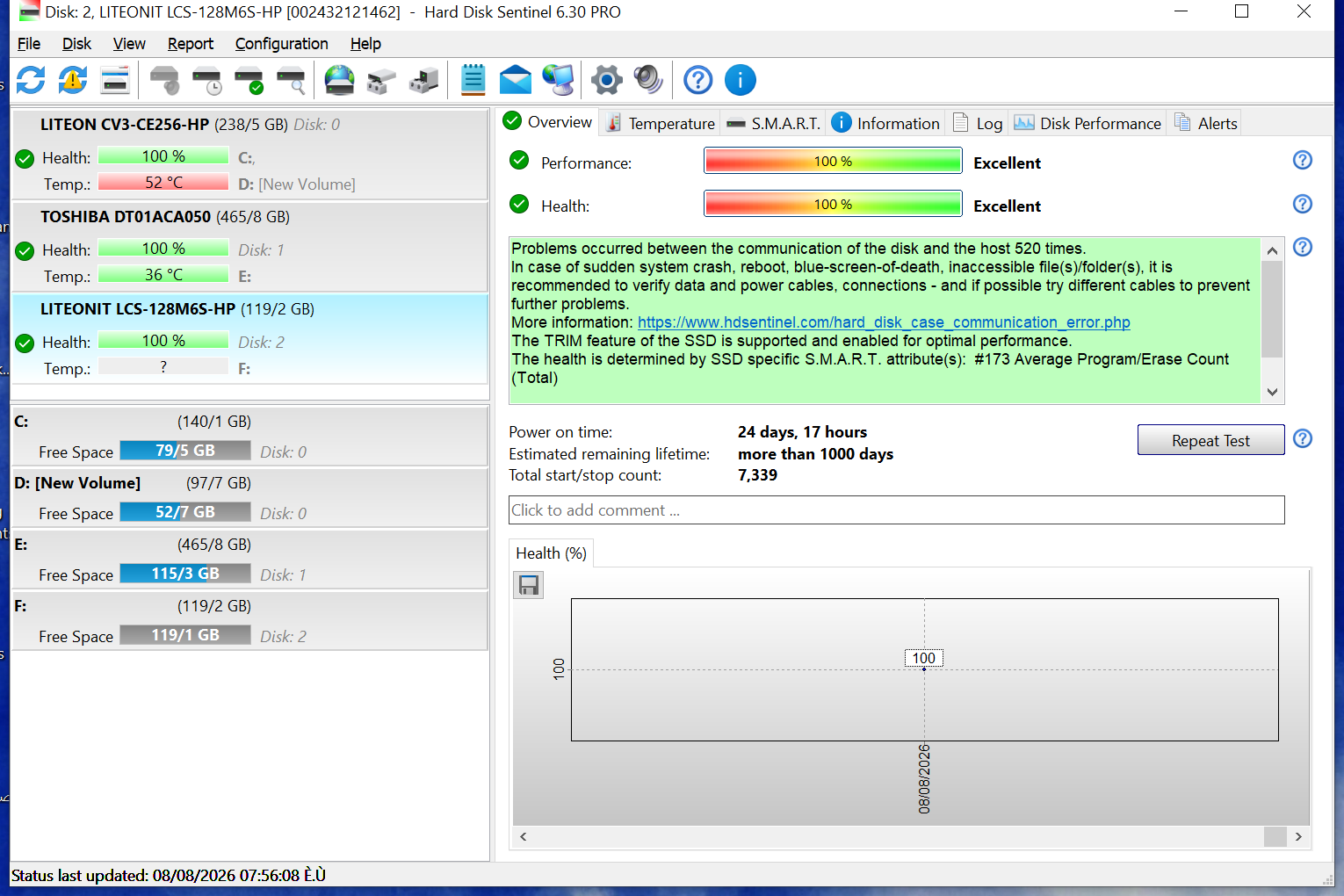Image resolution: width=1344 pixels, height=896 pixels.
Task: Click the blue 'i' About toolbar icon
Action: [741, 80]
